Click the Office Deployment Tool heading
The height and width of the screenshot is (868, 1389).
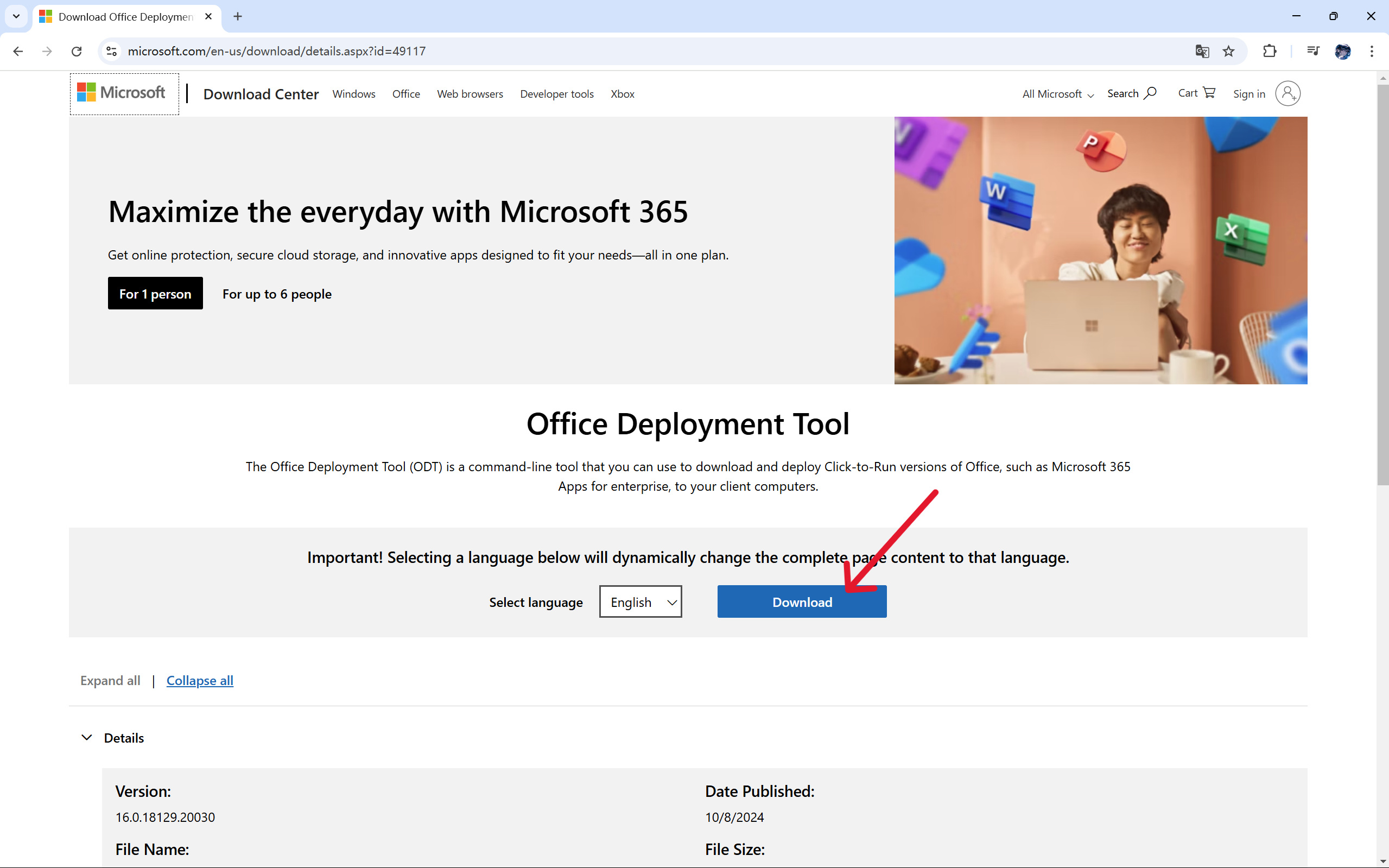point(688,423)
